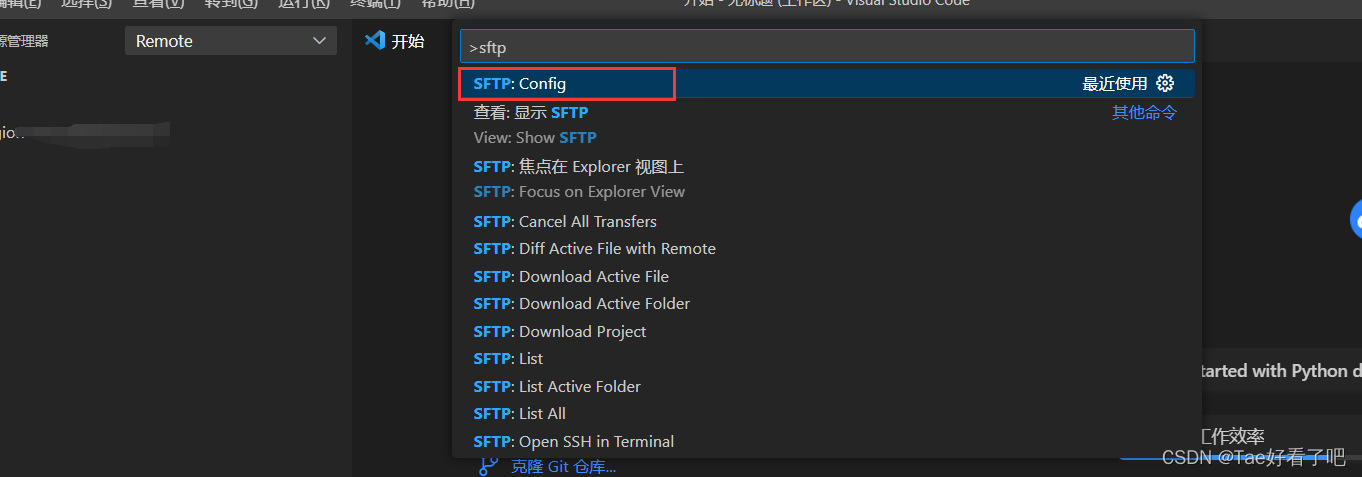Run the SFTP: List All command

click(519, 414)
